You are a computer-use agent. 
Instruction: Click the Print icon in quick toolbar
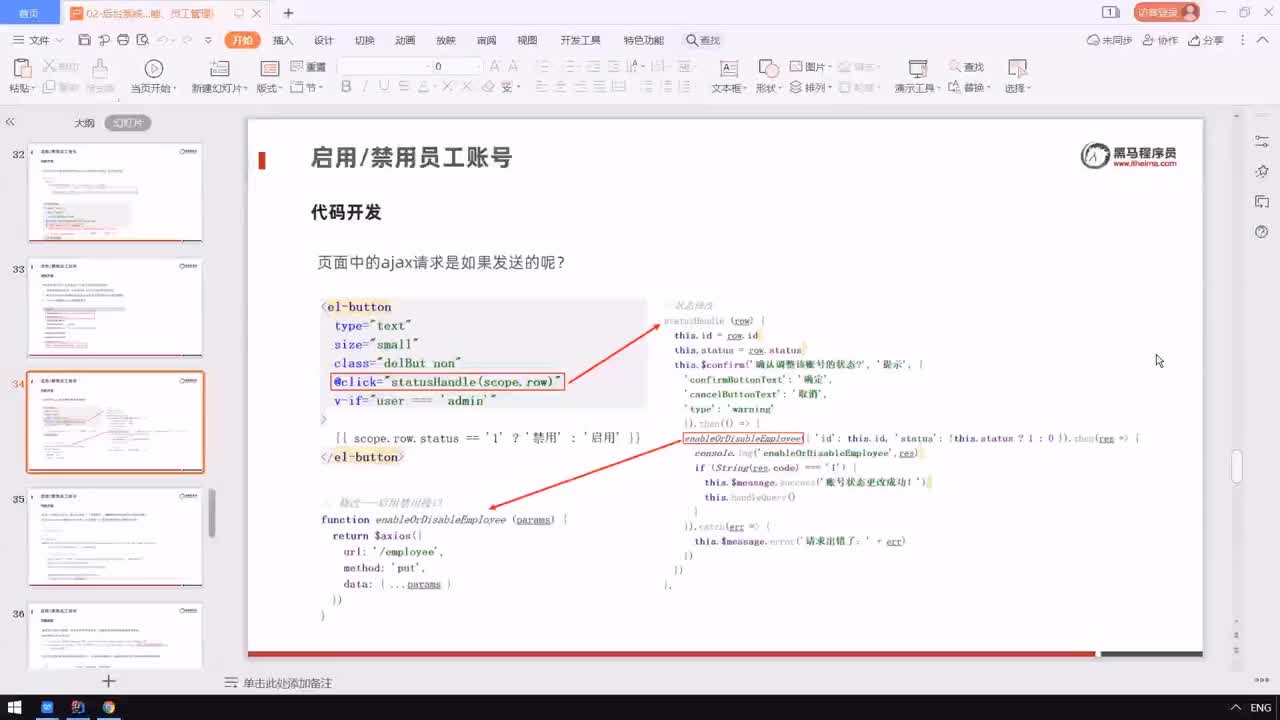point(123,40)
